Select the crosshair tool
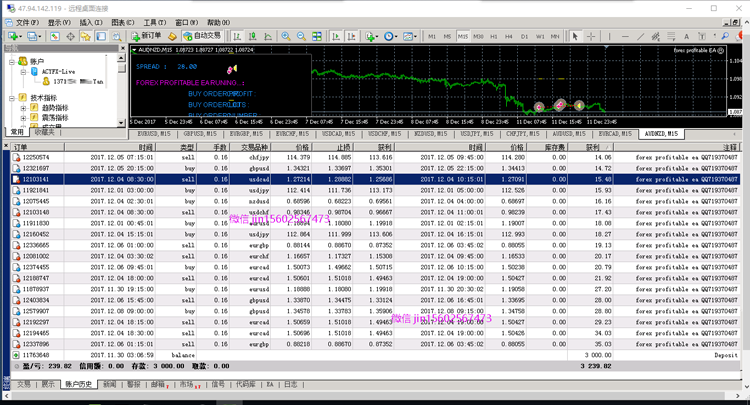 click(x=591, y=36)
